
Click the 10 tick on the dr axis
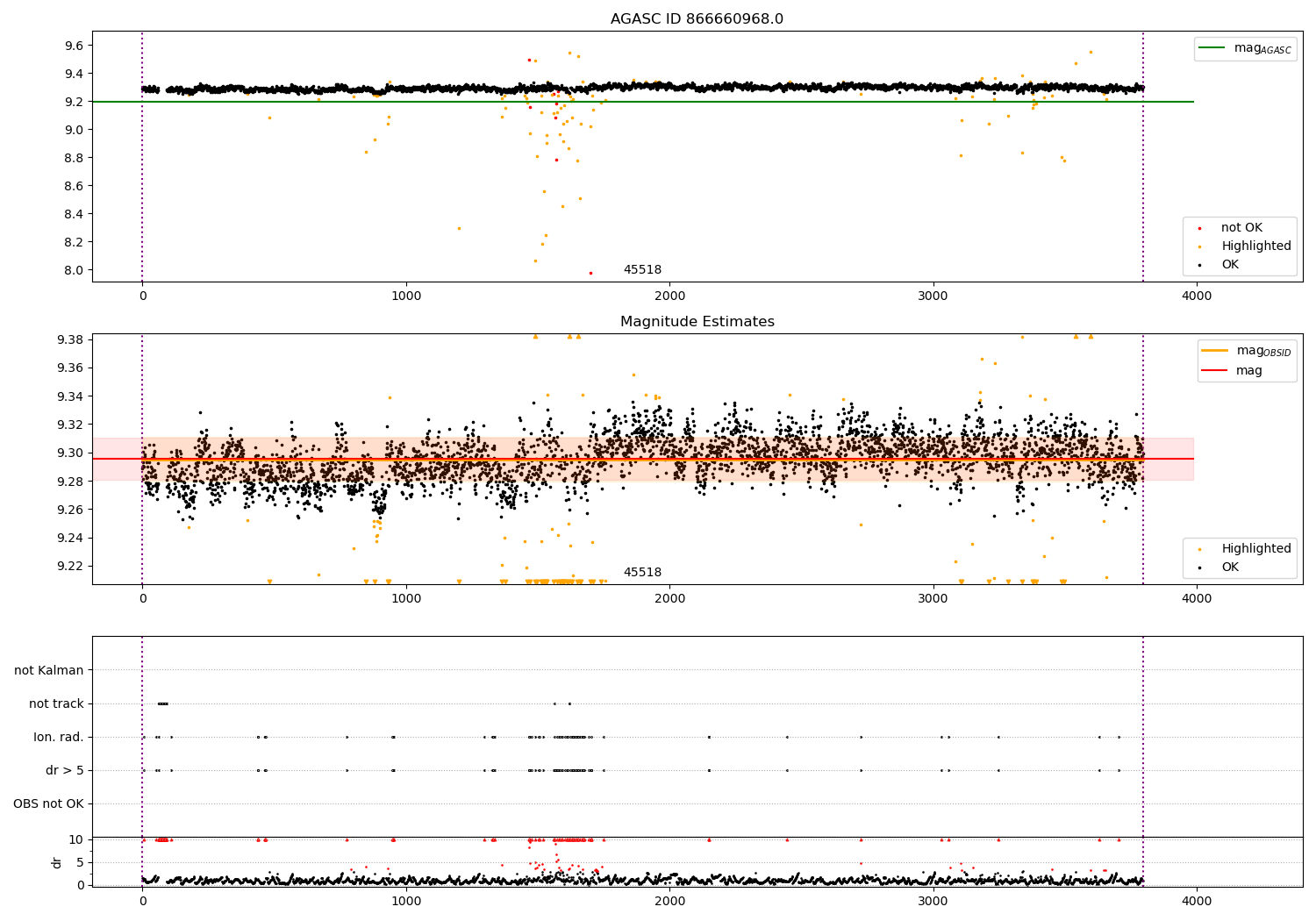click(77, 839)
